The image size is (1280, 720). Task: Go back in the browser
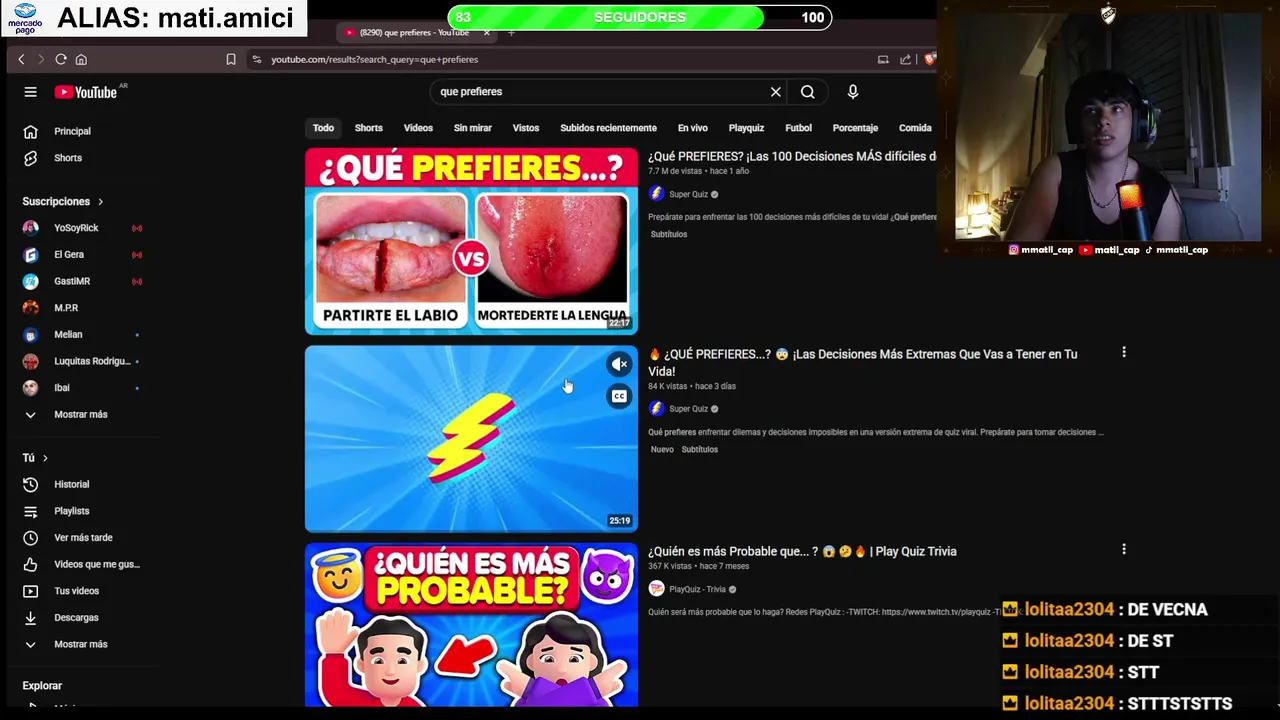[21, 60]
